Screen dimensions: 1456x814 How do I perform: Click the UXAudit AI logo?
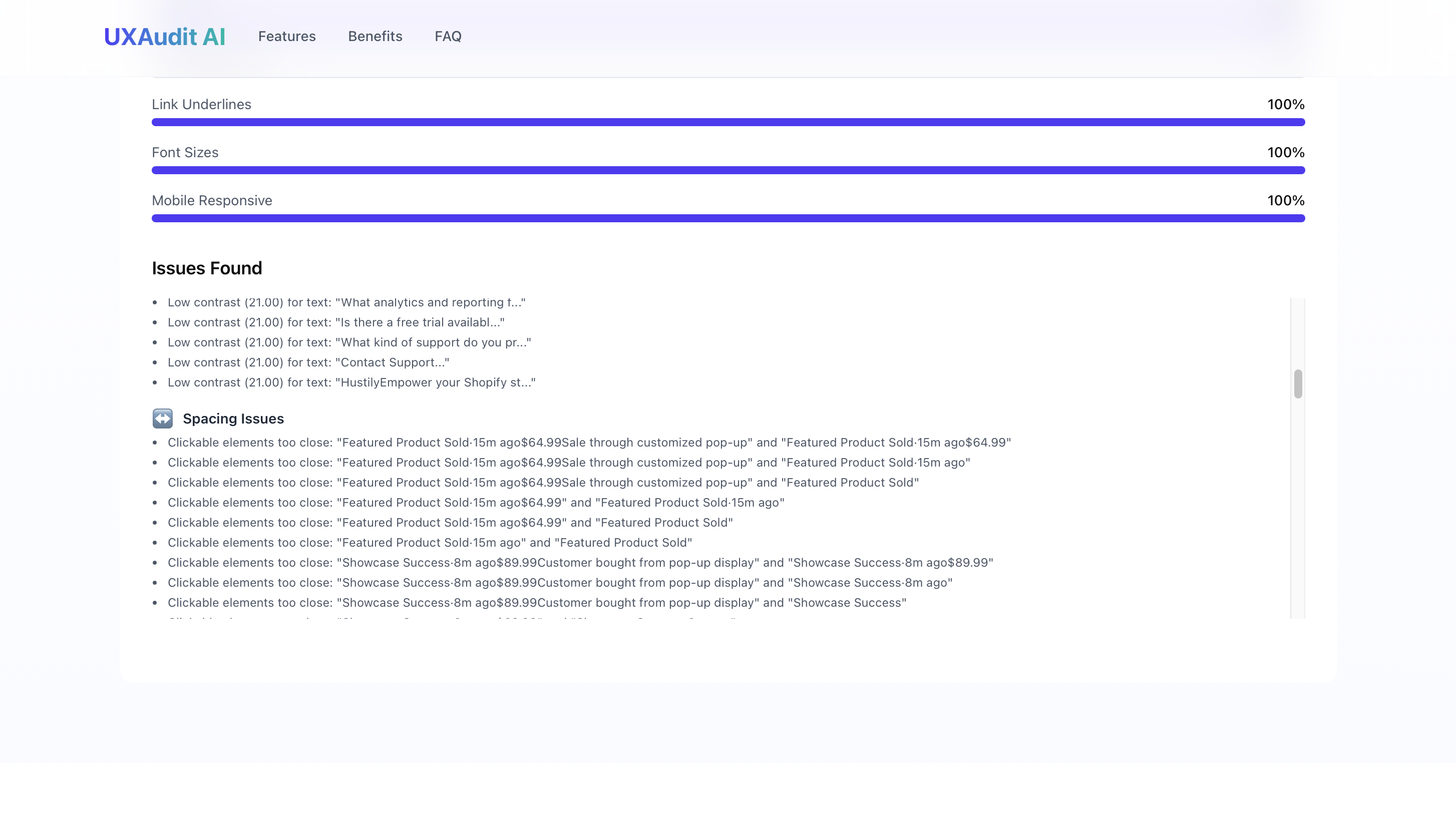165,37
